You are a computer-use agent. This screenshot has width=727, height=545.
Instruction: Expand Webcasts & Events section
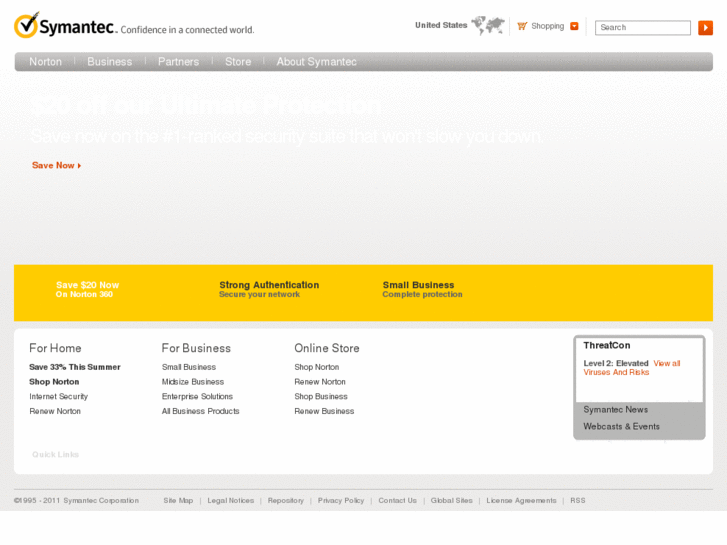click(621, 427)
